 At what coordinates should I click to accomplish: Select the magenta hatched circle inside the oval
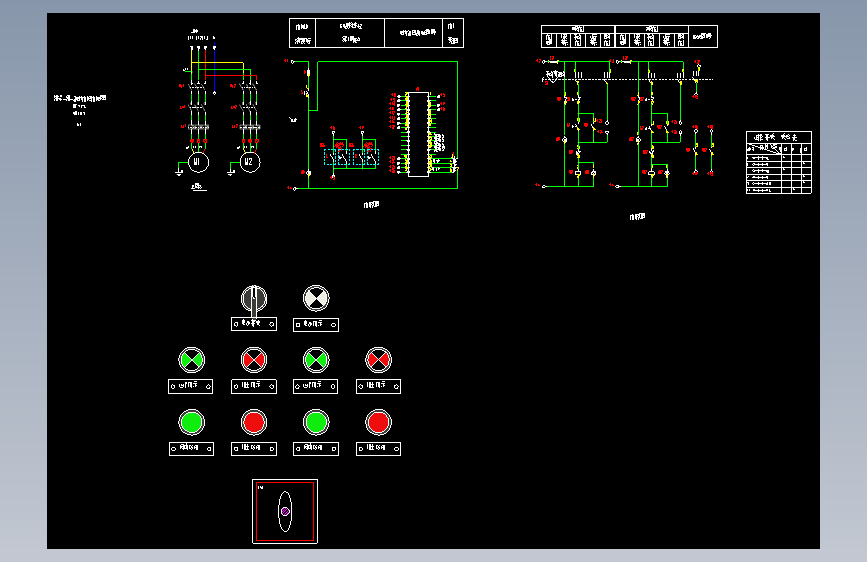[285, 512]
